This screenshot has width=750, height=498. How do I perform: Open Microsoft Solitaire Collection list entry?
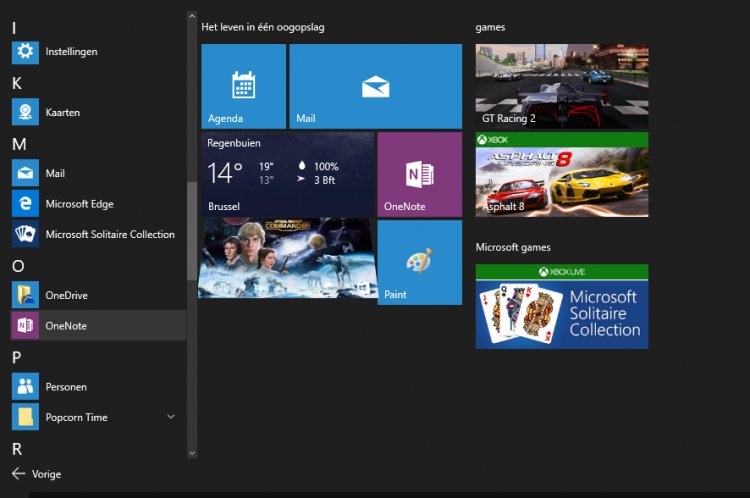[109, 234]
